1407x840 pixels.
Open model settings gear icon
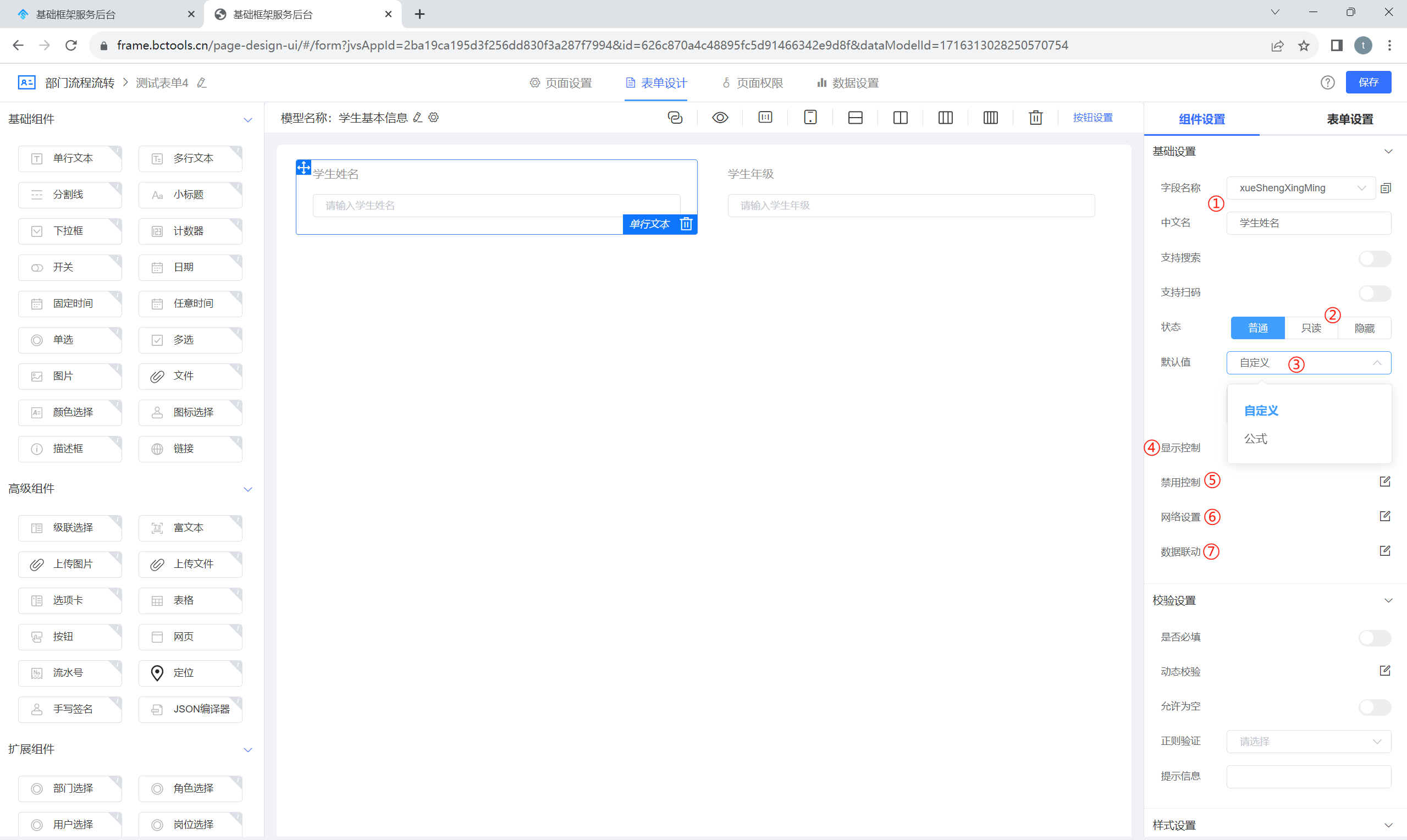coord(433,118)
